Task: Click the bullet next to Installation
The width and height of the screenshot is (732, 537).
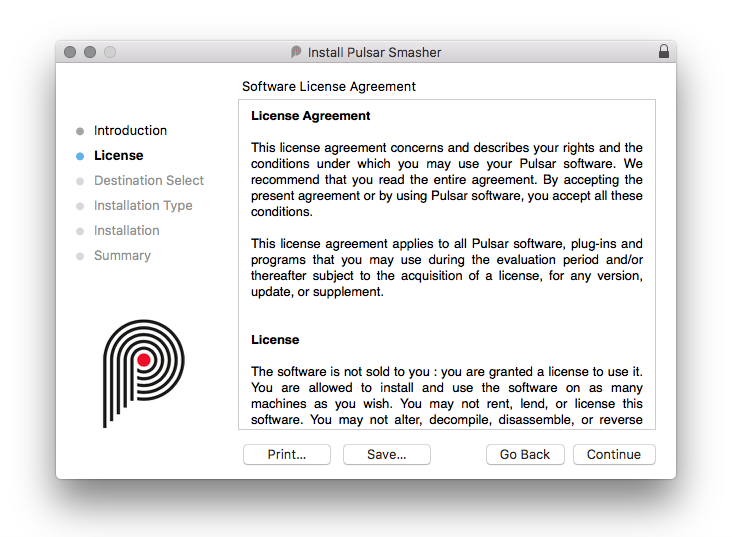Action: [80, 231]
